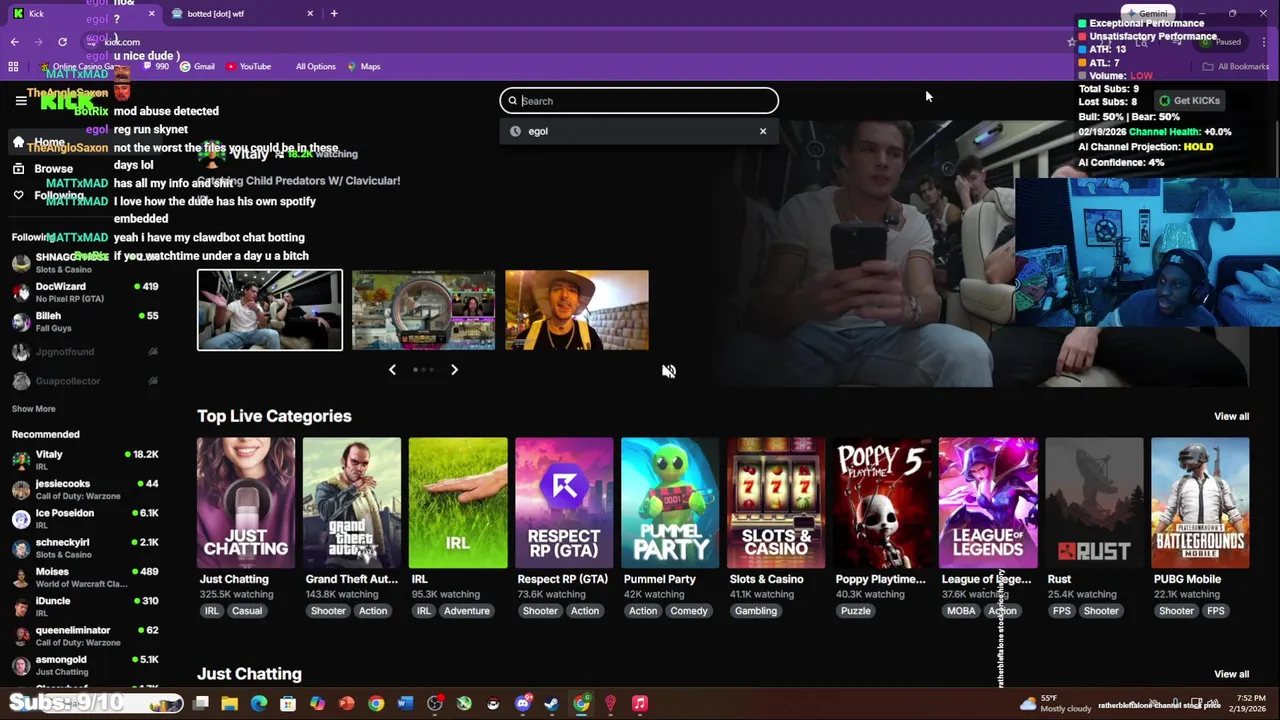The image size is (1280, 720).
Task: Open offline Jpgnotfound channel in sidebar
Action: 85,352
